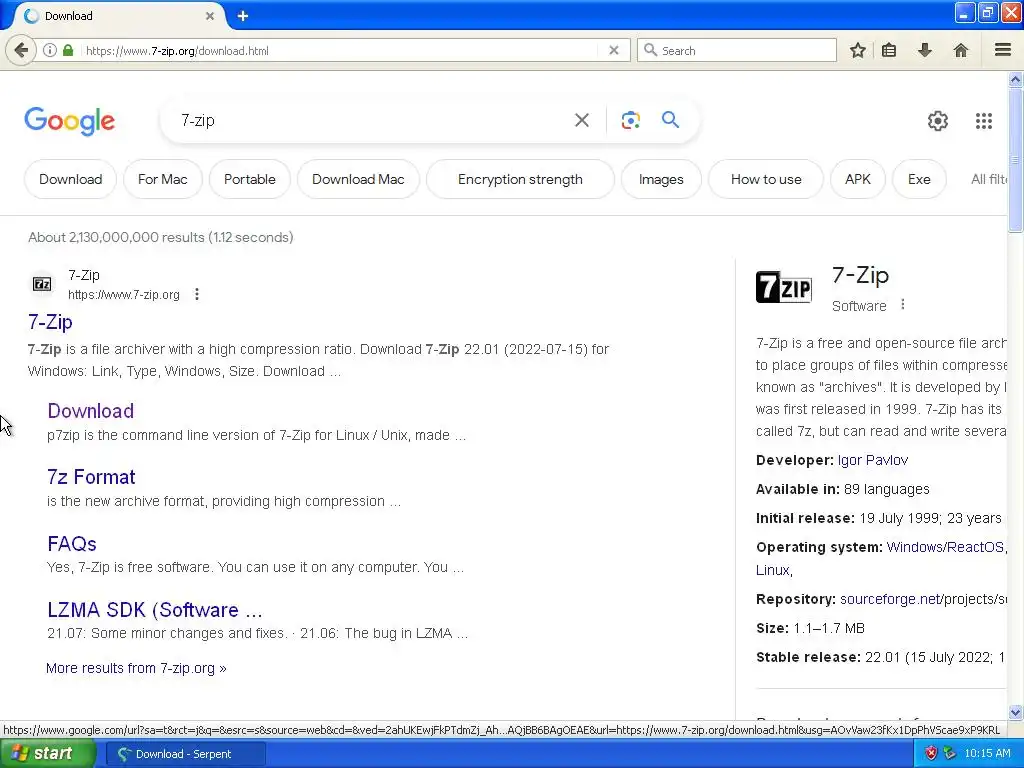Open the Windows/ReactOS operating system link

(945, 547)
